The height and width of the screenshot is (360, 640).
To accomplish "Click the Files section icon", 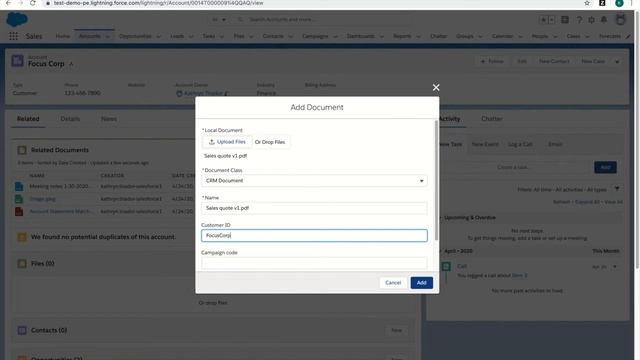I will (x=22, y=264).
